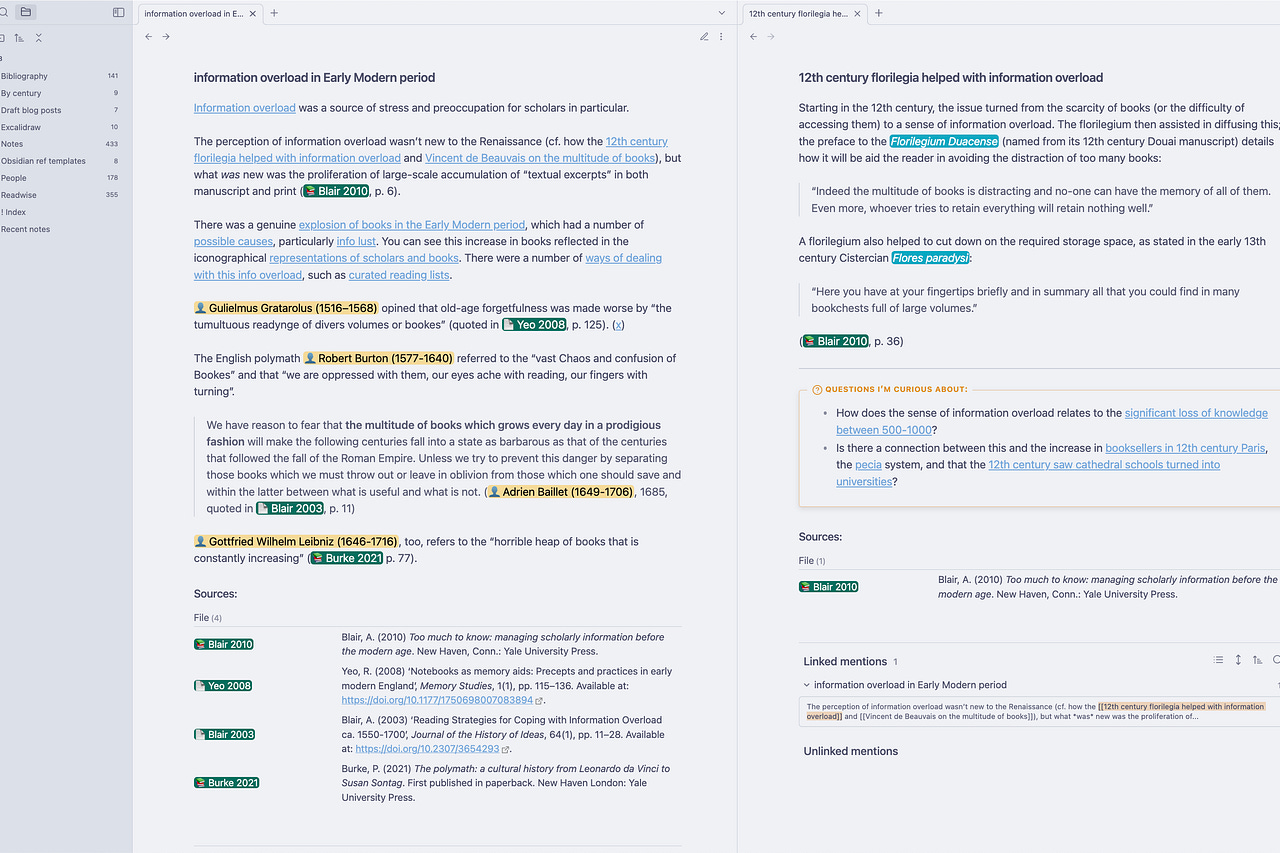The height and width of the screenshot is (853, 1280).
Task: Add new tab in the left pane
Action: tap(274, 13)
